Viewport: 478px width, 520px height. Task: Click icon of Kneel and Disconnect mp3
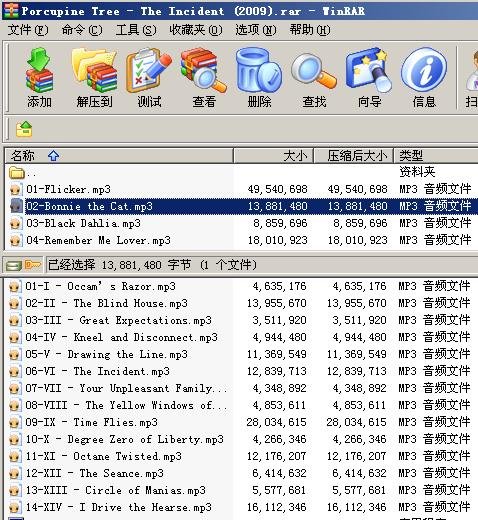(x=14, y=338)
